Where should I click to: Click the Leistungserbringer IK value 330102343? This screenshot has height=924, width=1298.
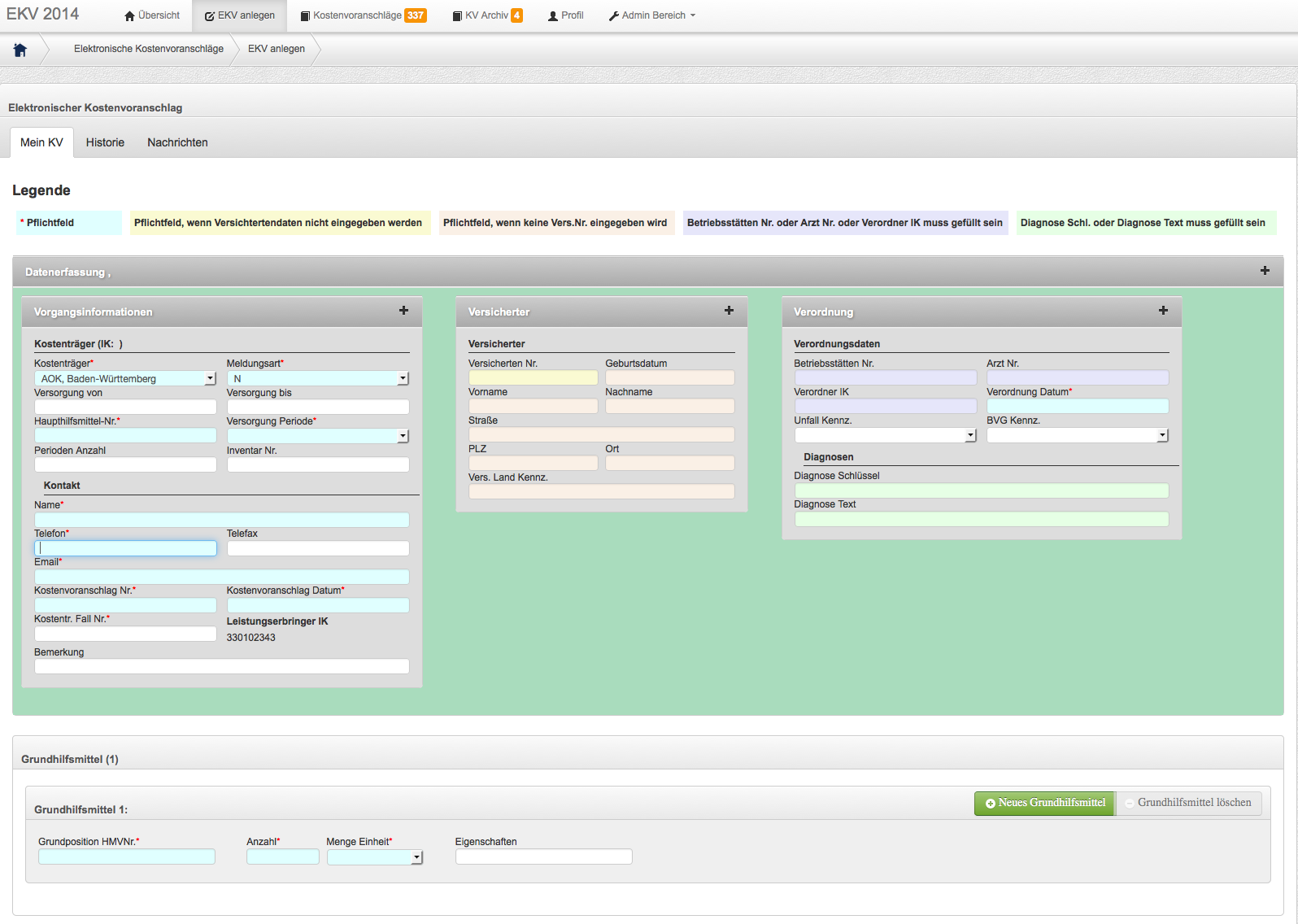(x=250, y=638)
